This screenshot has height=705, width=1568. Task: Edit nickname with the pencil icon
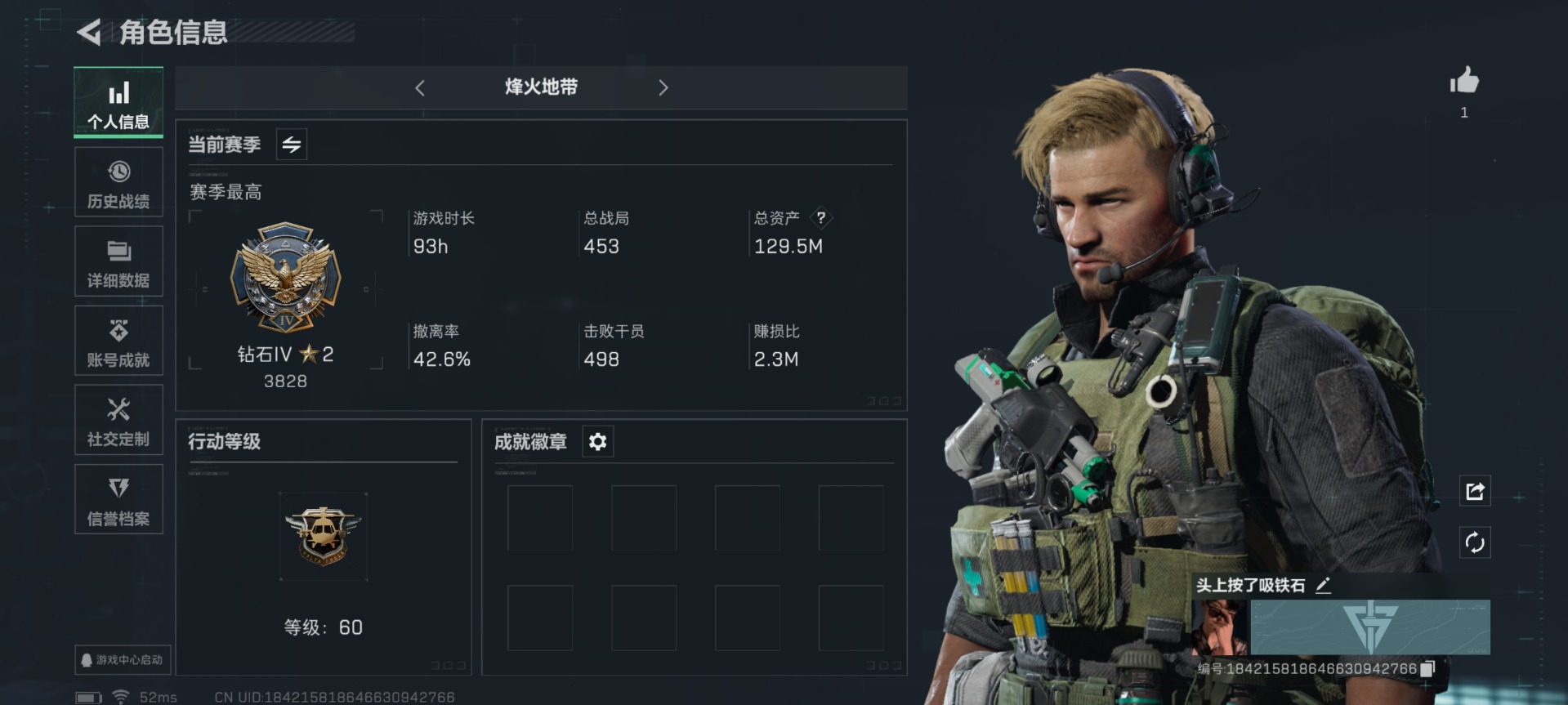(1324, 585)
